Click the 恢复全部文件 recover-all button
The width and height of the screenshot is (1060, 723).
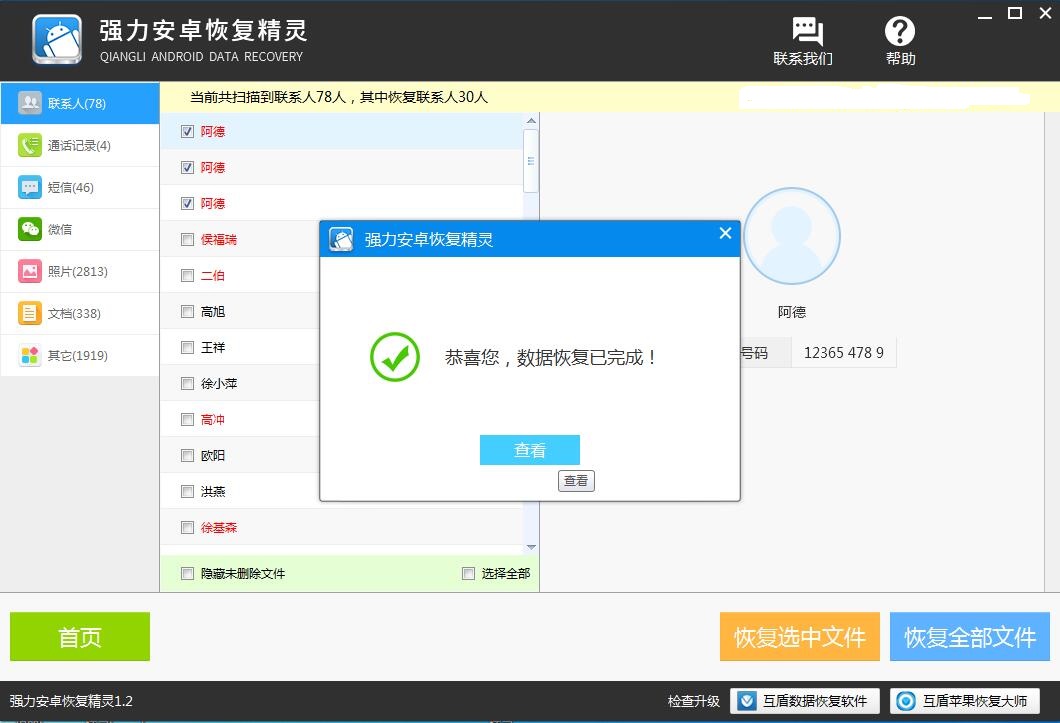[969, 636]
